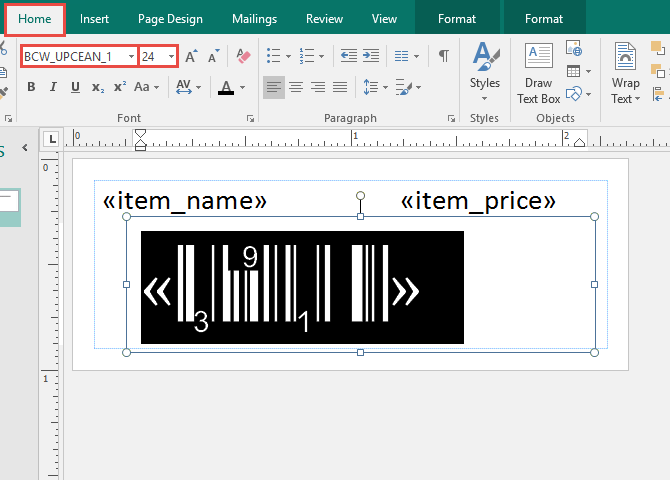Open the Columns button

click(x=406, y=56)
